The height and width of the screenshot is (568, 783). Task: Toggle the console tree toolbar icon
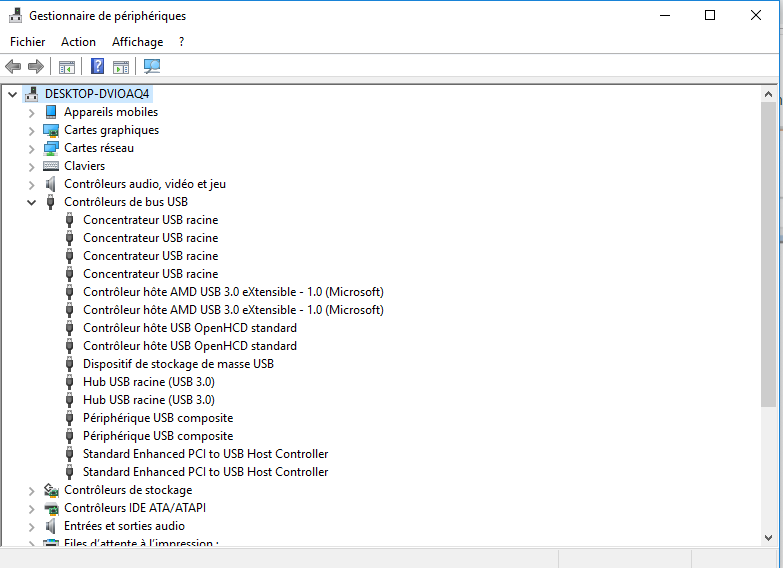coord(67,66)
